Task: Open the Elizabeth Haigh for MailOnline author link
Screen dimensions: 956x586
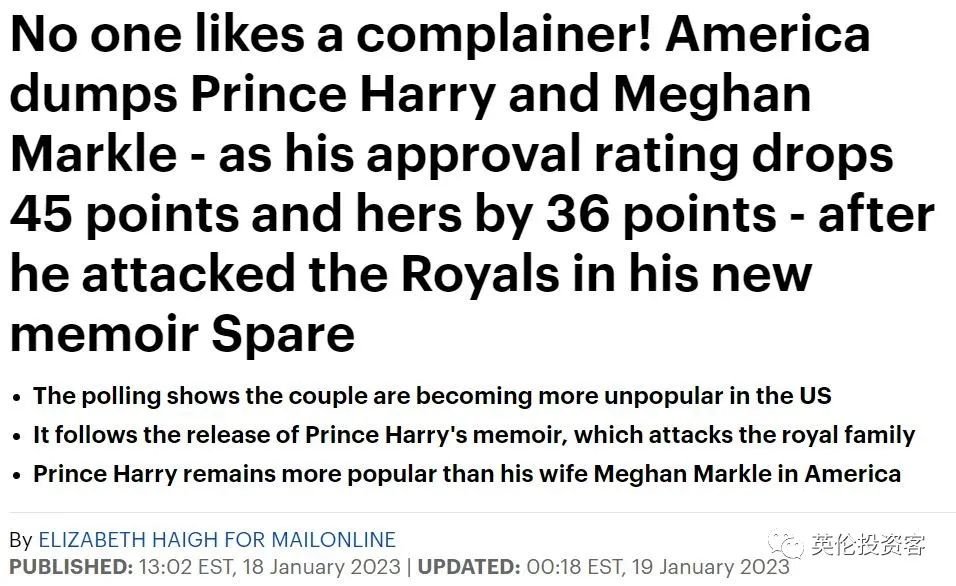Action: click(217, 540)
